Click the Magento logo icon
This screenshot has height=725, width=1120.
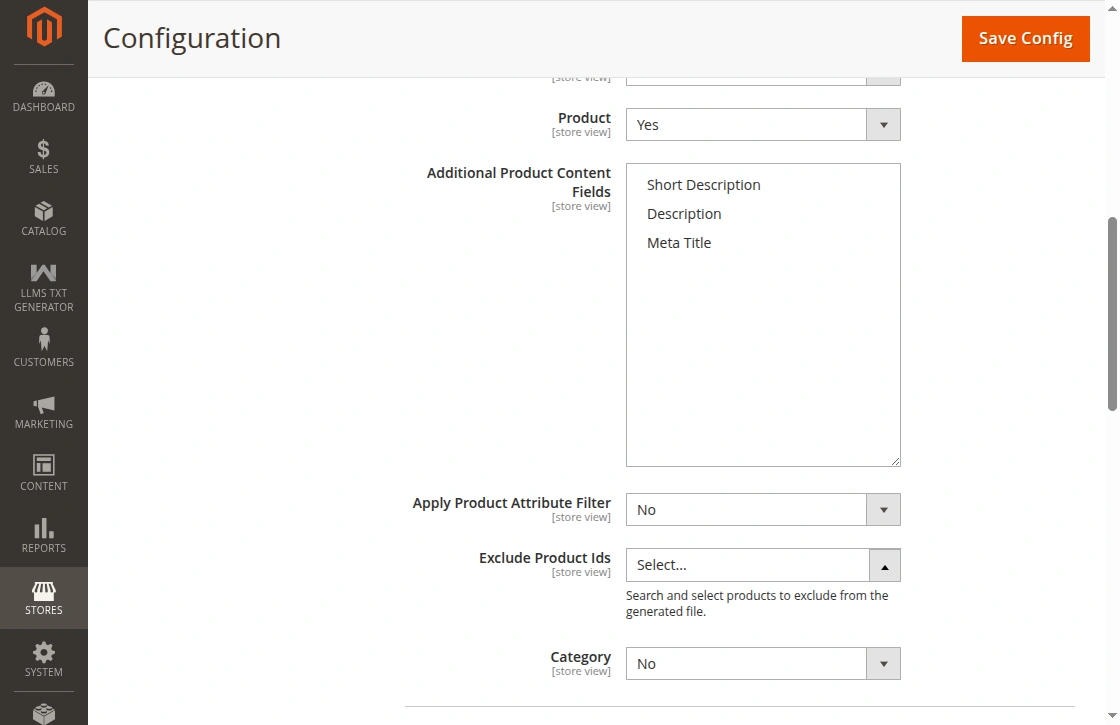coord(44,26)
